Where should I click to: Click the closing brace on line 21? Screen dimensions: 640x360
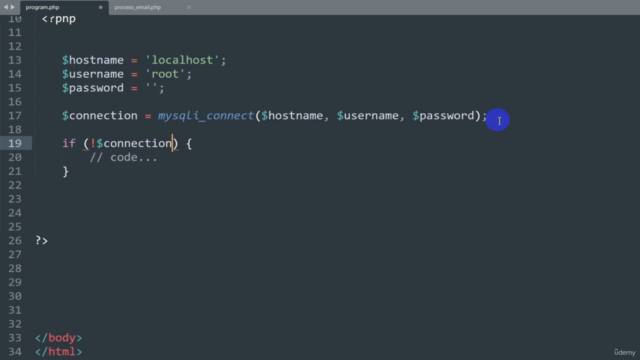click(65, 171)
